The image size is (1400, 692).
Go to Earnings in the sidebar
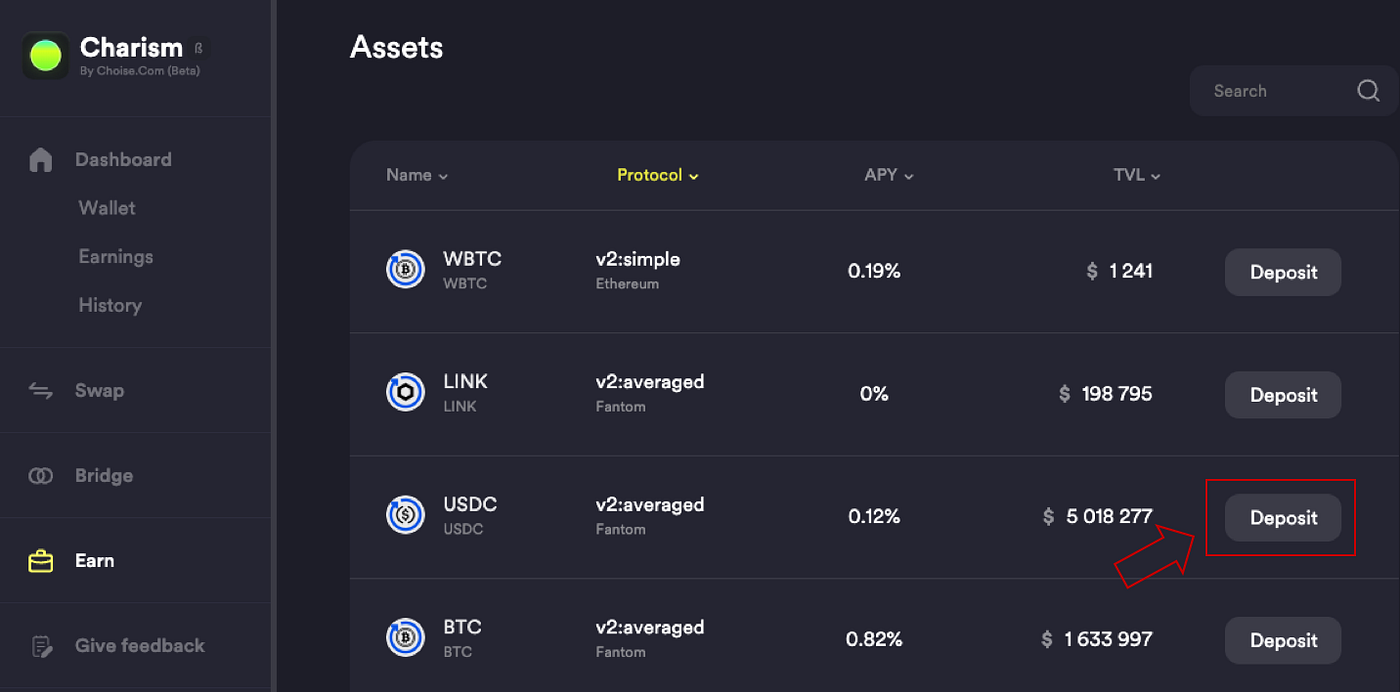click(x=116, y=257)
